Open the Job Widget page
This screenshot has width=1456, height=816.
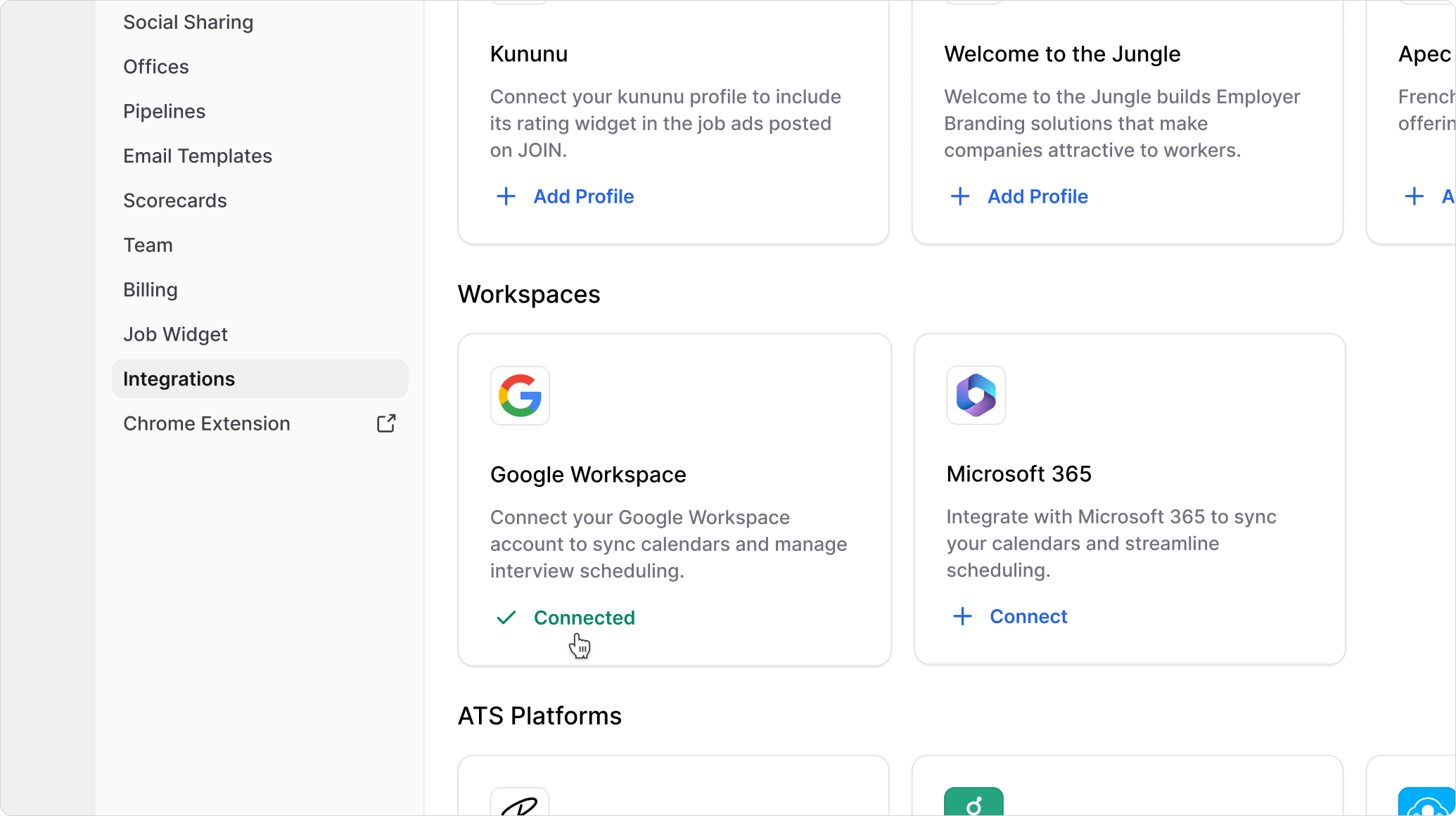click(175, 334)
